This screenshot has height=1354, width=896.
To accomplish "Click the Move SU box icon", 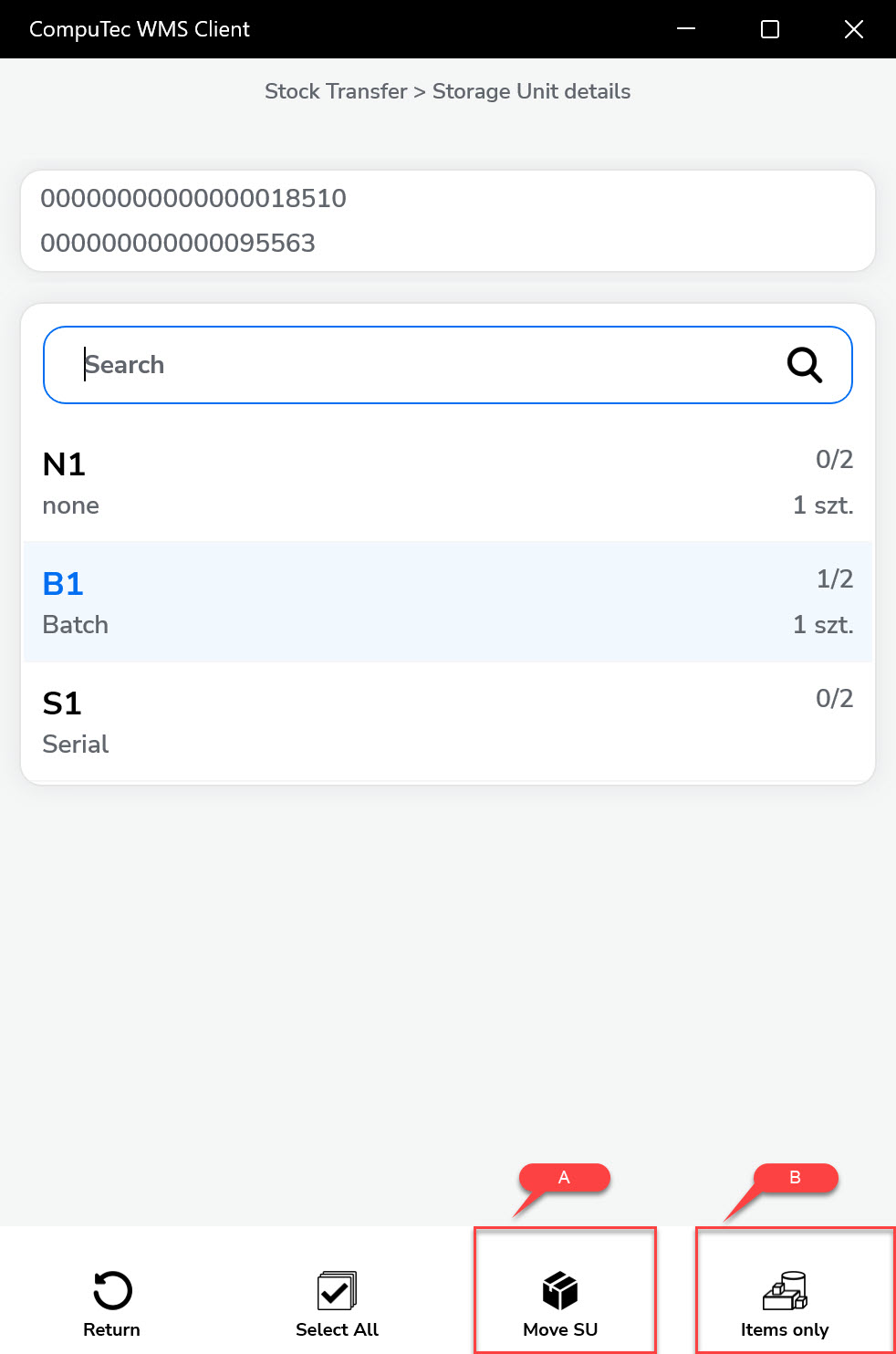I will pyautogui.click(x=560, y=1290).
